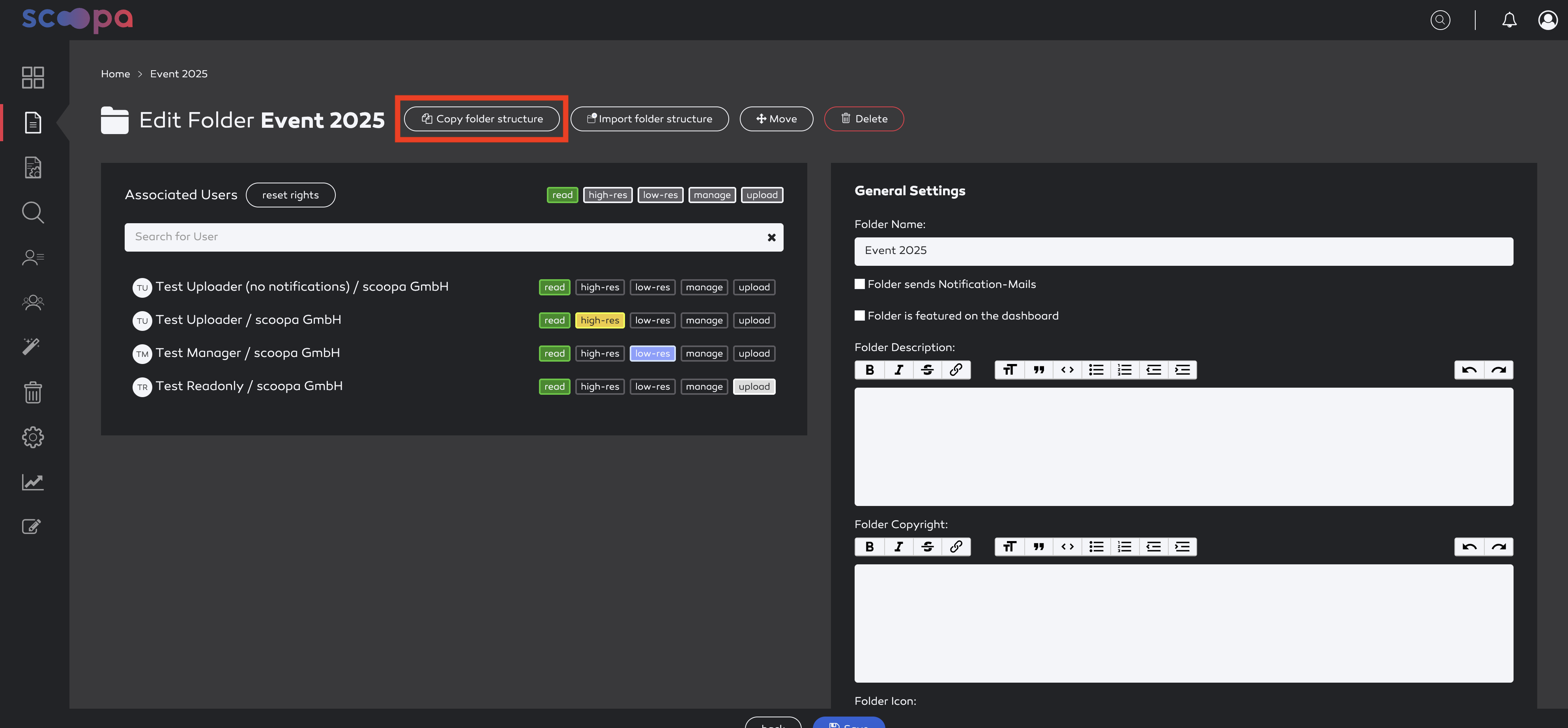Toggle the header read right for all users
The image size is (1568, 728).
pyautogui.click(x=562, y=195)
